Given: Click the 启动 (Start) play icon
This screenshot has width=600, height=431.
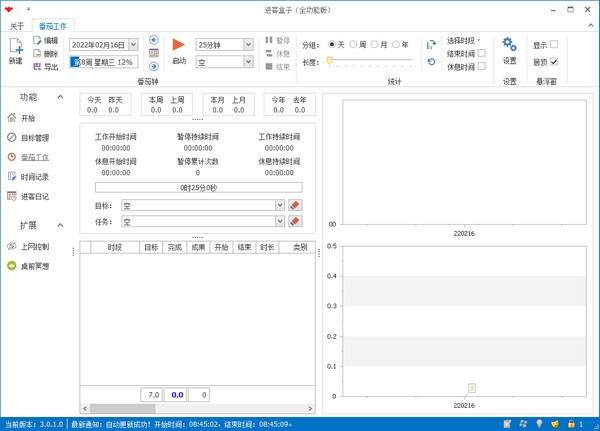Looking at the screenshot, I should 179,45.
